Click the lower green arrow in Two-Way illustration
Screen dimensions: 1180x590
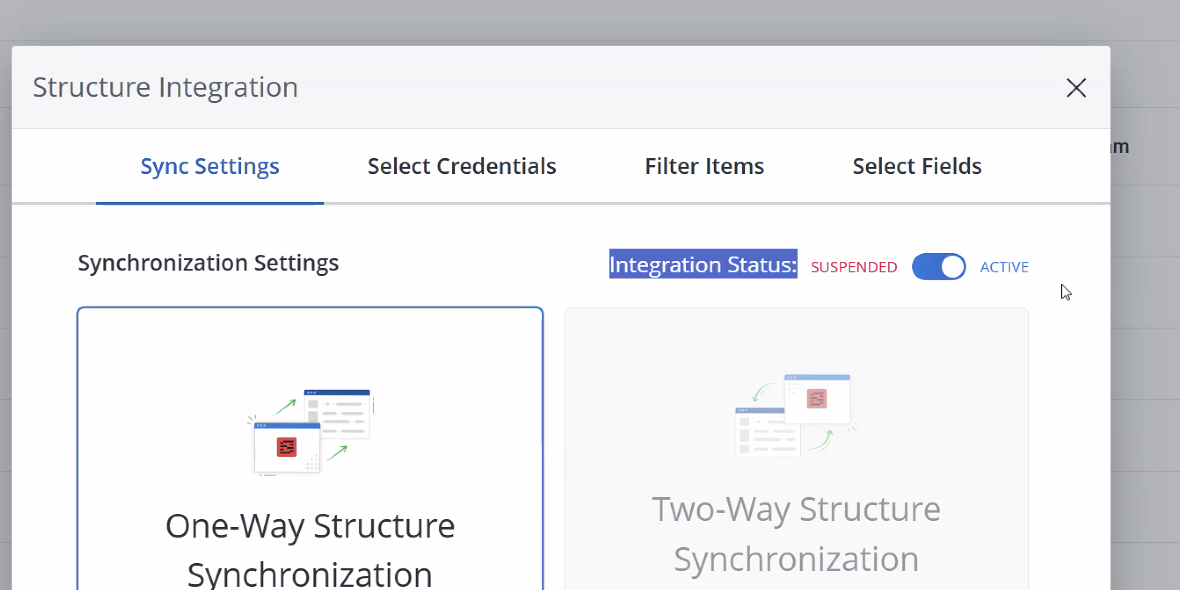(x=821, y=441)
